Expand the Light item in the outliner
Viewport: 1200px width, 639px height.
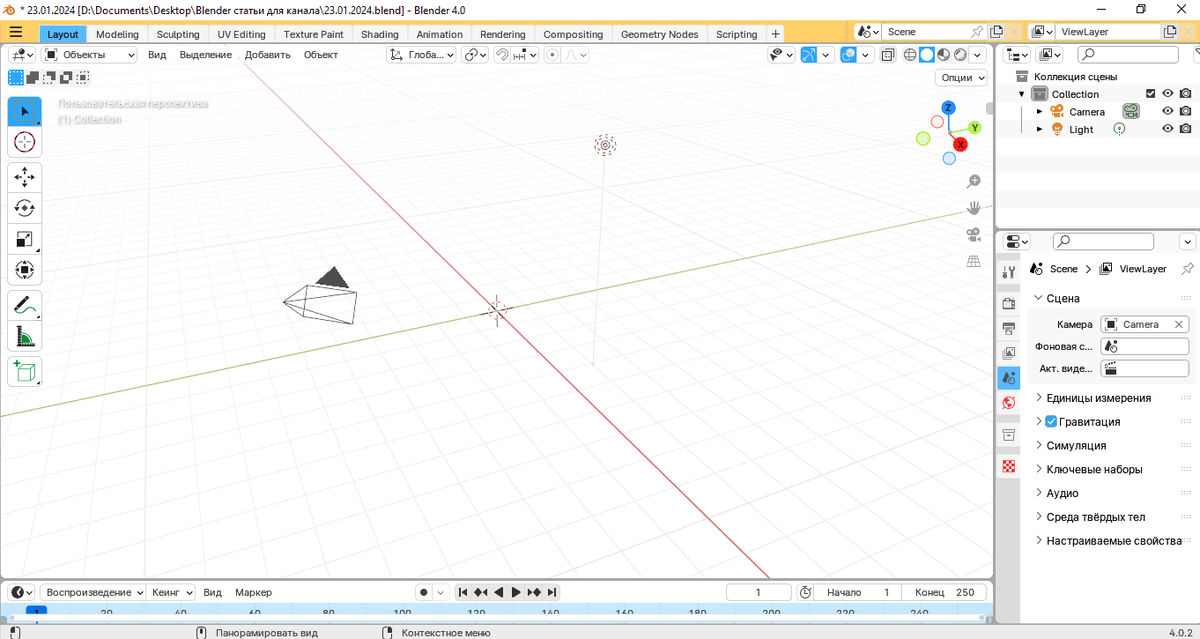click(x=1039, y=129)
